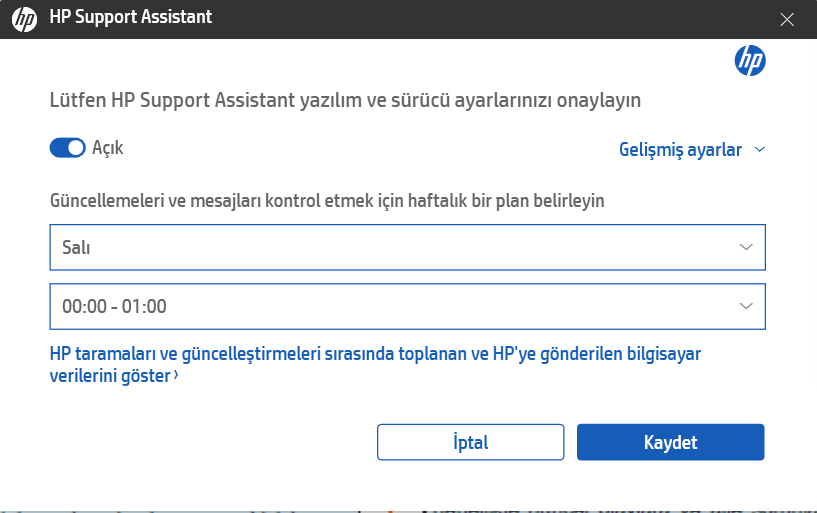
Task: Open the Gelişmiş ayarlar link
Action: (x=681, y=150)
